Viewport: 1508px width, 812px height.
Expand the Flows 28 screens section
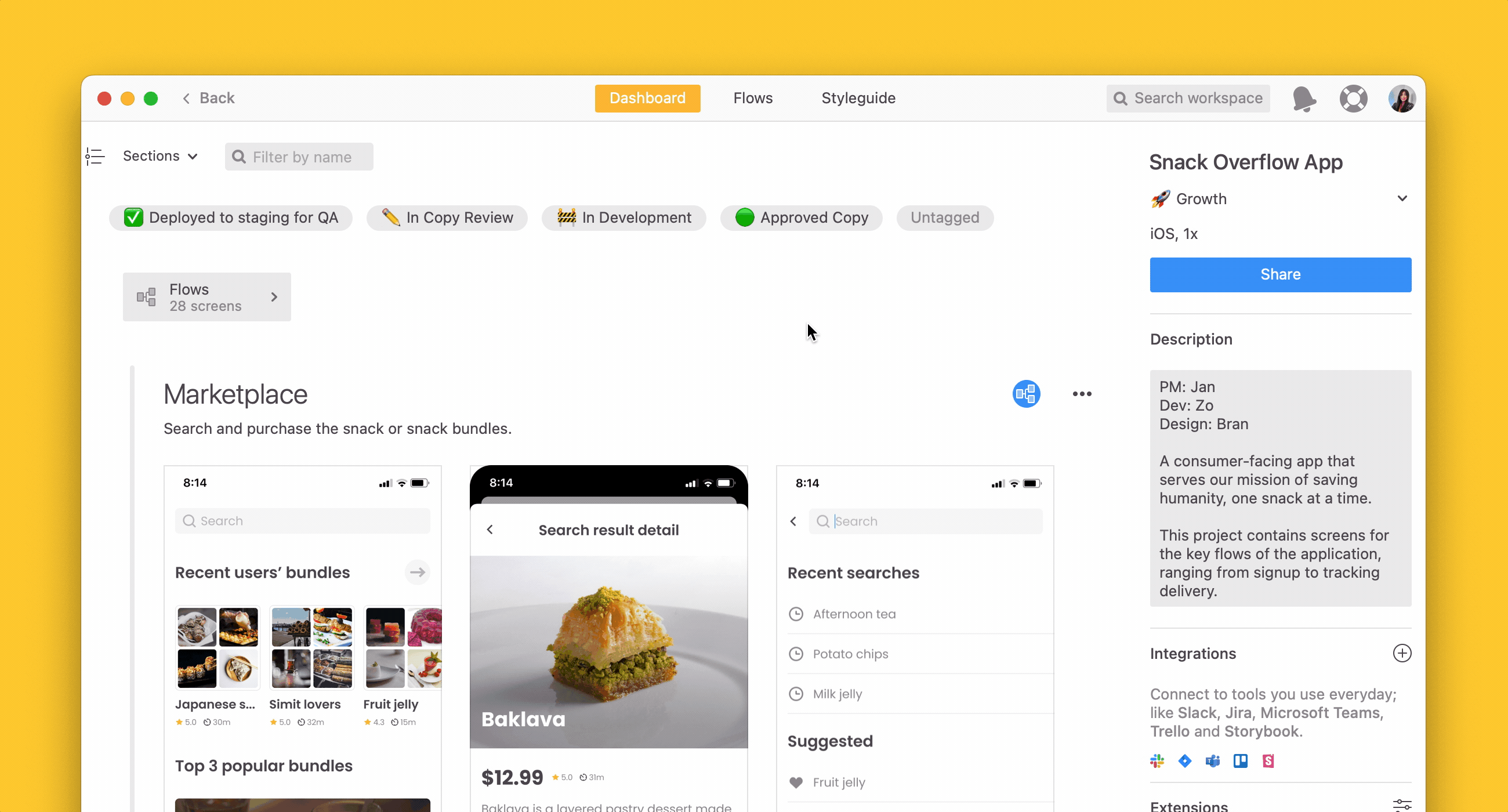(x=273, y=297)
